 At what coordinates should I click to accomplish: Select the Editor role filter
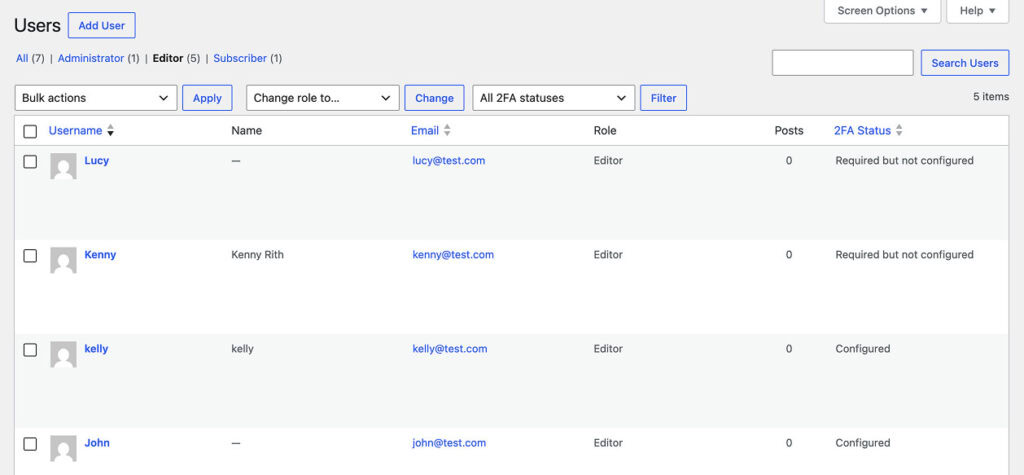[168, 58]
